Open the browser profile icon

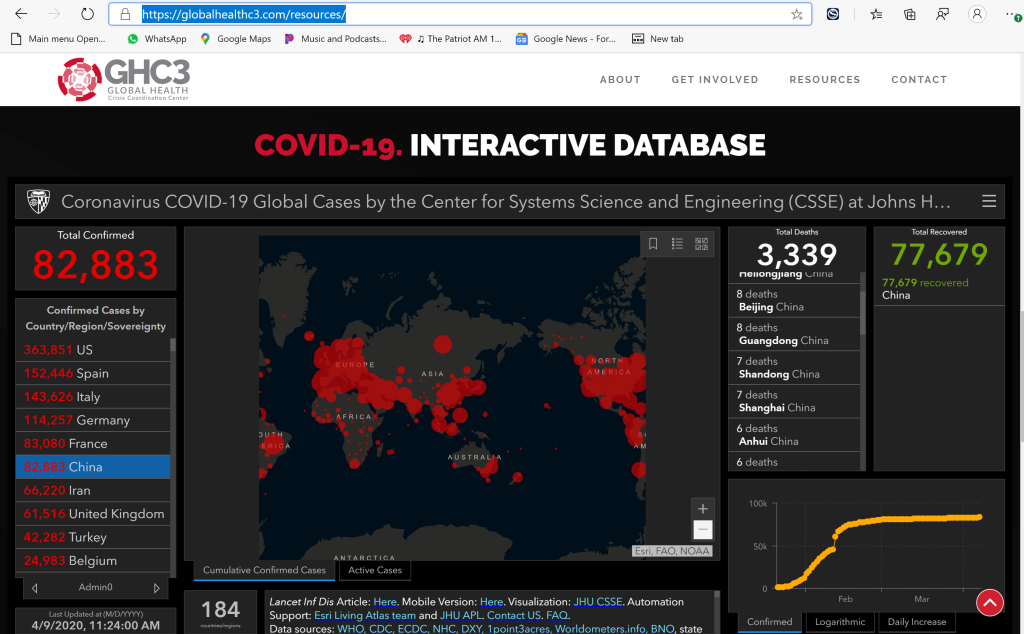pos(976,15)
